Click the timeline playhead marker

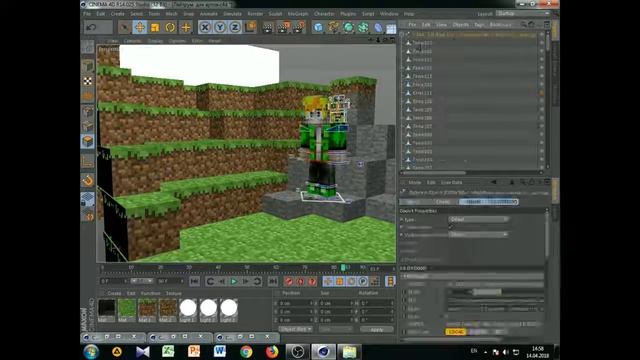point(343,268)
